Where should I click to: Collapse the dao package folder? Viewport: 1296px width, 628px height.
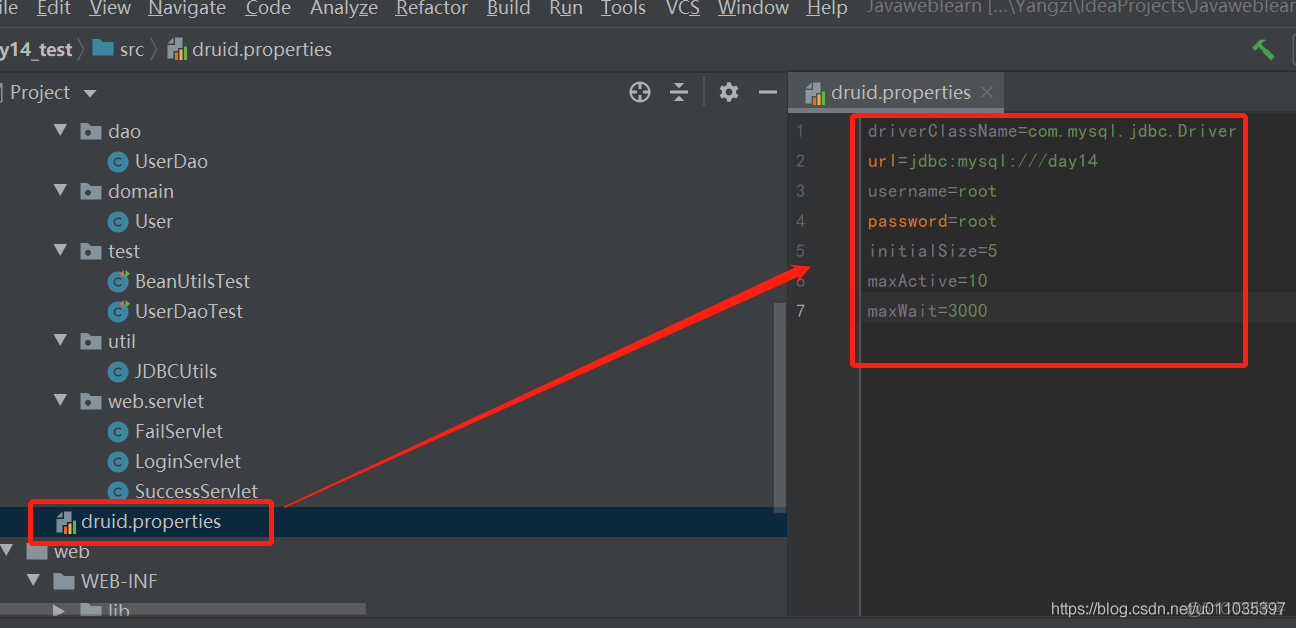(61, 131)
